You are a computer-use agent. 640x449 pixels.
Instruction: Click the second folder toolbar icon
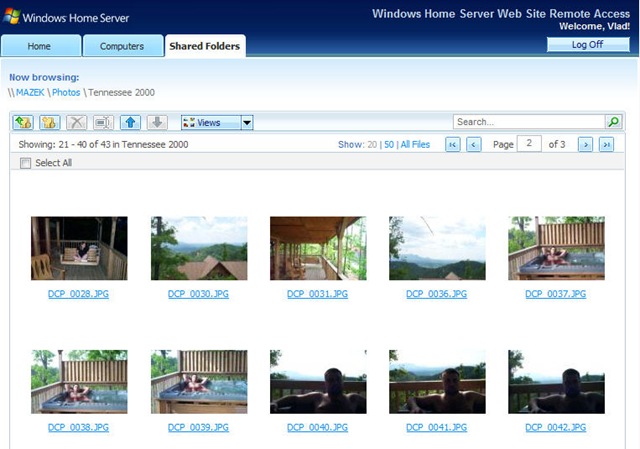click(49, 122)
